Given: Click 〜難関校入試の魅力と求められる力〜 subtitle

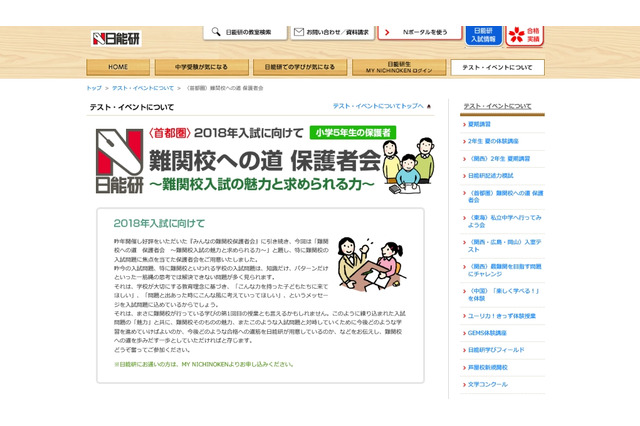Looking at the screenshot, I should [262, 184].
